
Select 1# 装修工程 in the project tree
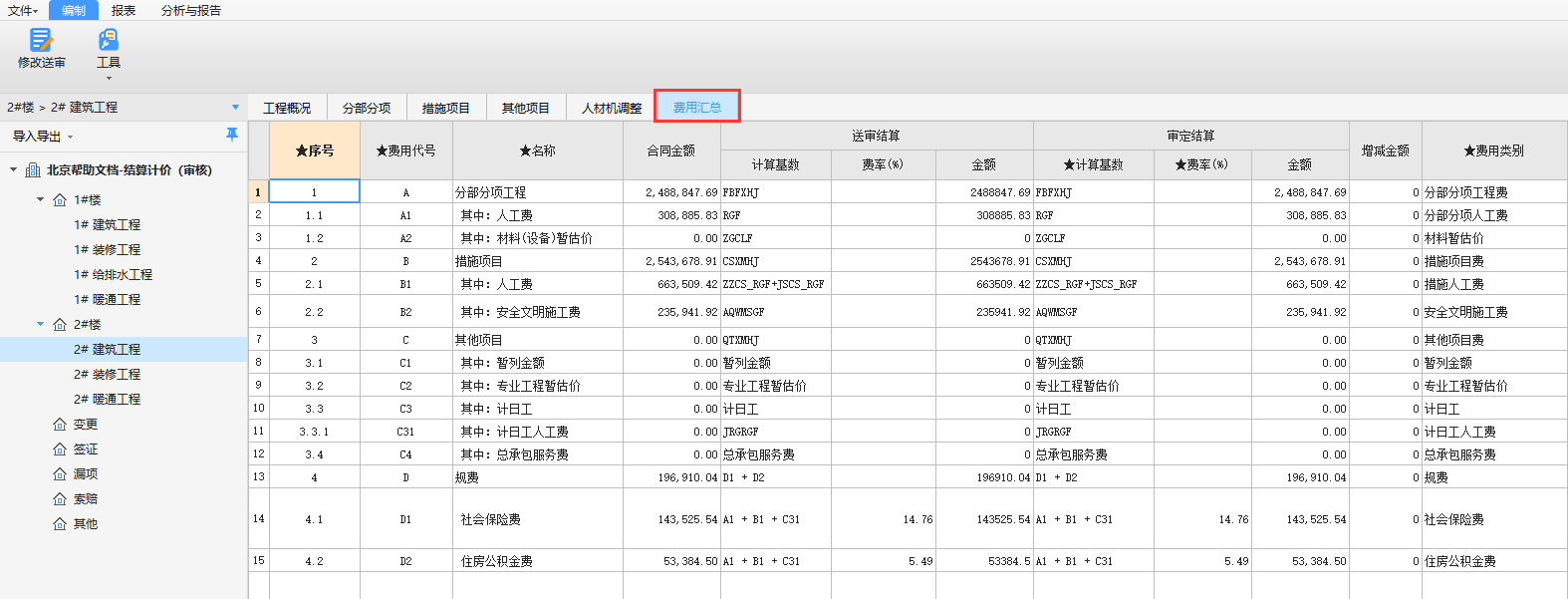point(107,250)
